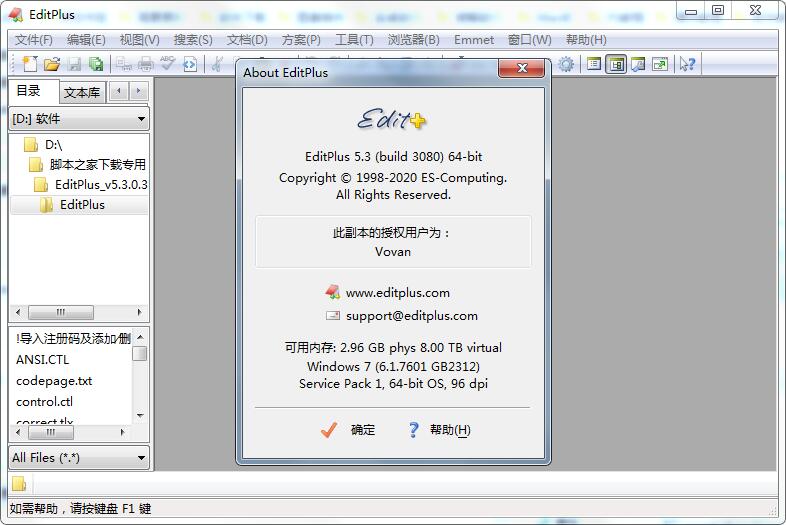Click the Save floppy disk icon

tap(74, 64)
